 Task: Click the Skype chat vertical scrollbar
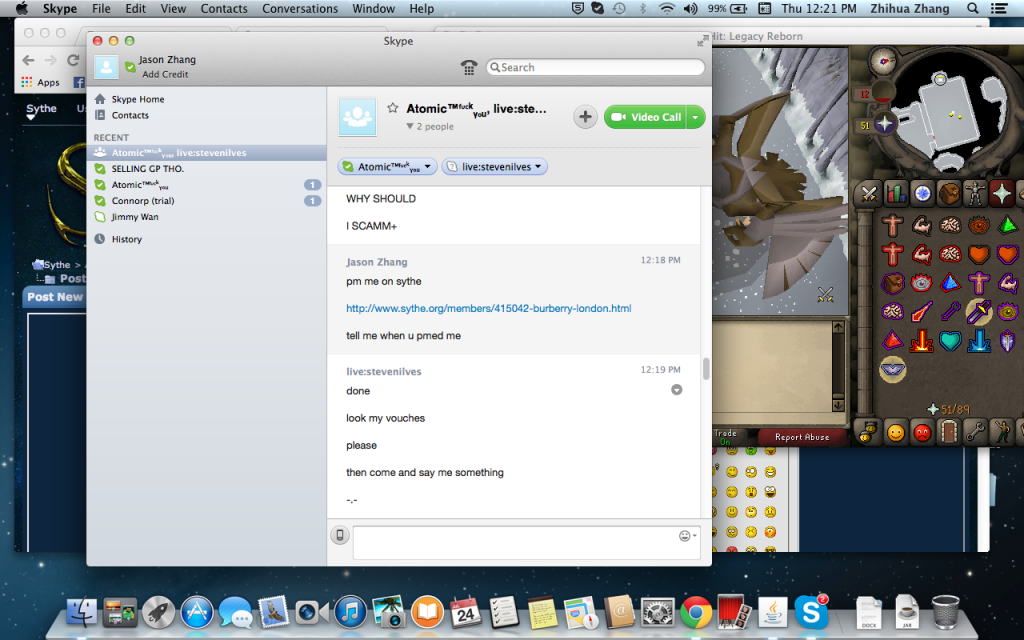706,368
